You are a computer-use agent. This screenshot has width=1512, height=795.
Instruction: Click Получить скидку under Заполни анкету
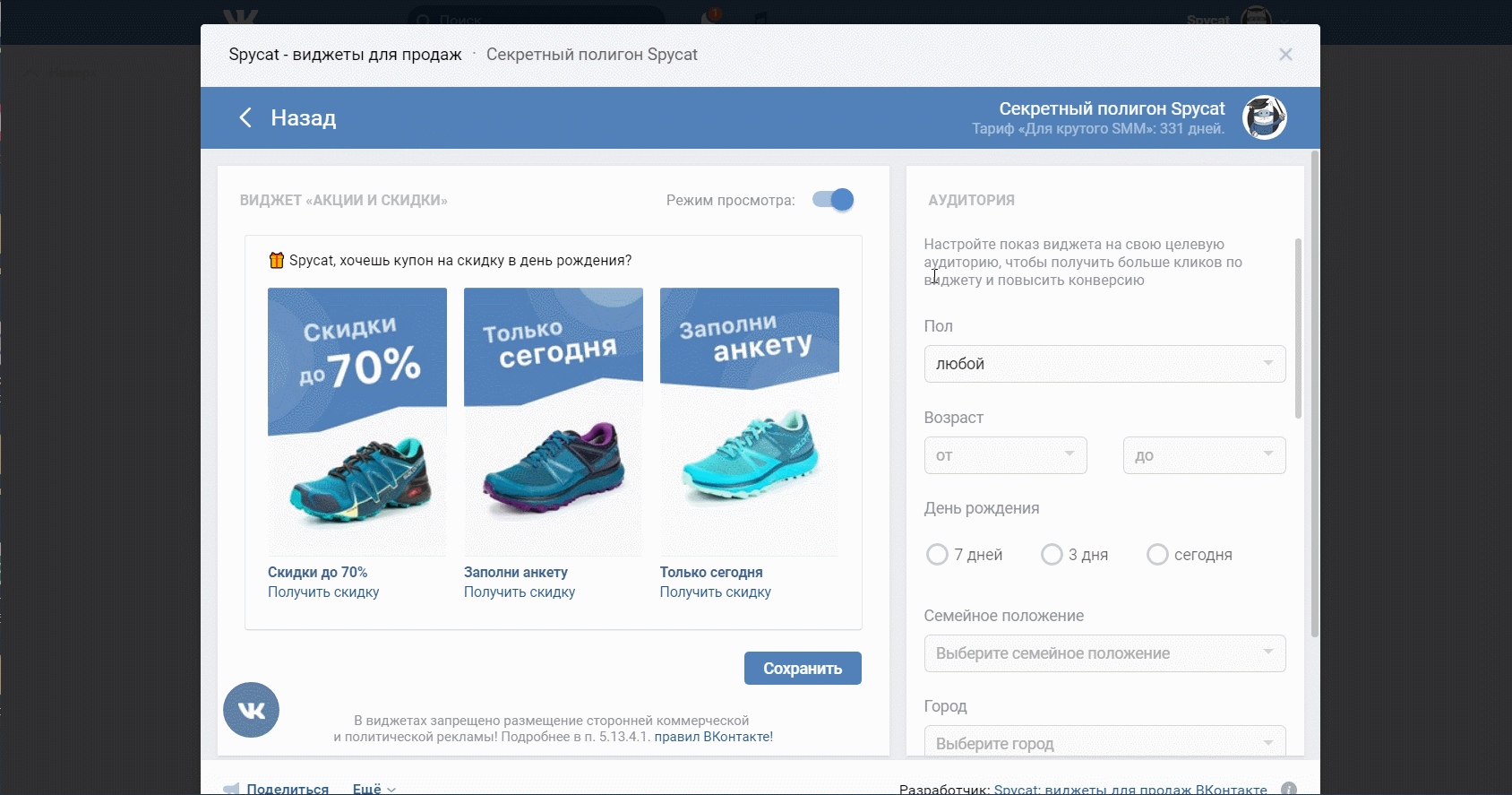[x=520, y=592]
